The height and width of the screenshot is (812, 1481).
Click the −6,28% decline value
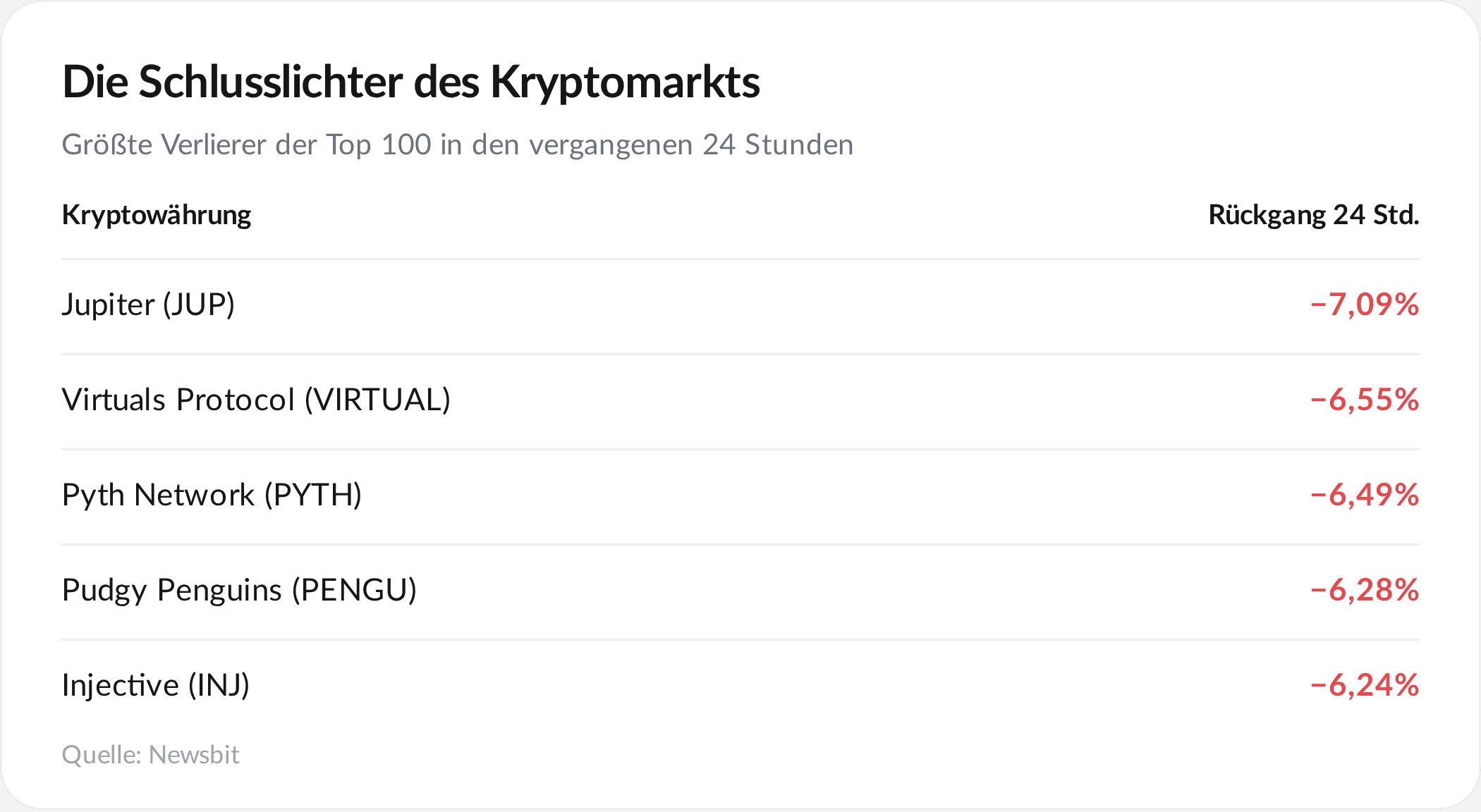(x=1365, y=590)
